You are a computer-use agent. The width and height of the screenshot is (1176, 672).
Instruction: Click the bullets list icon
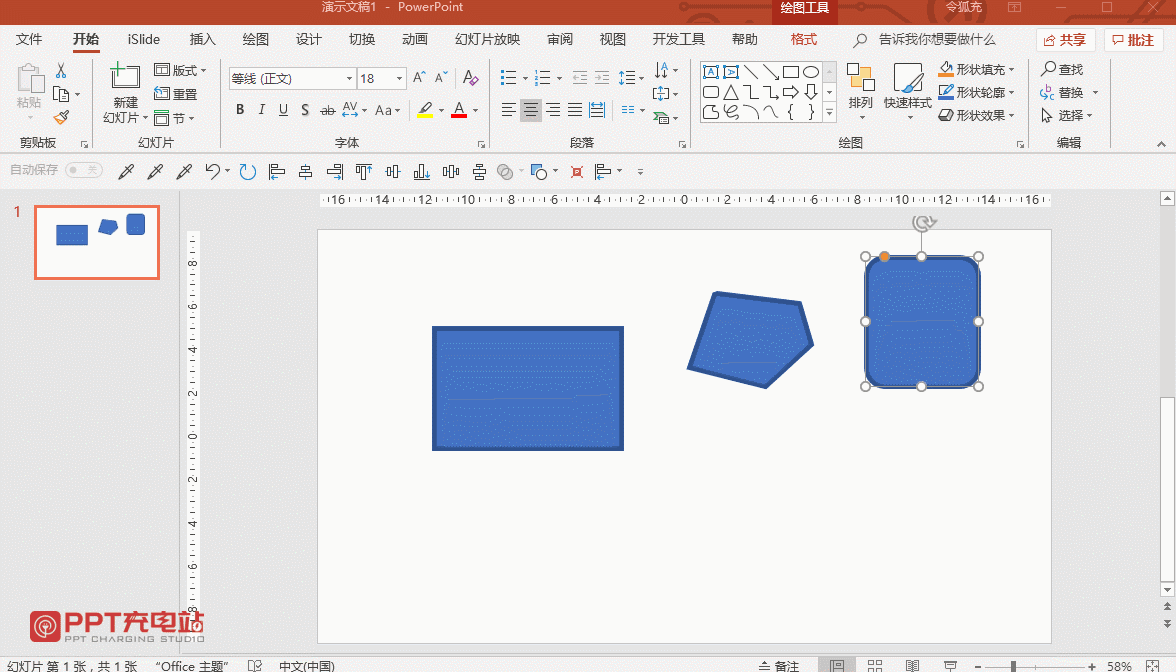508,77
